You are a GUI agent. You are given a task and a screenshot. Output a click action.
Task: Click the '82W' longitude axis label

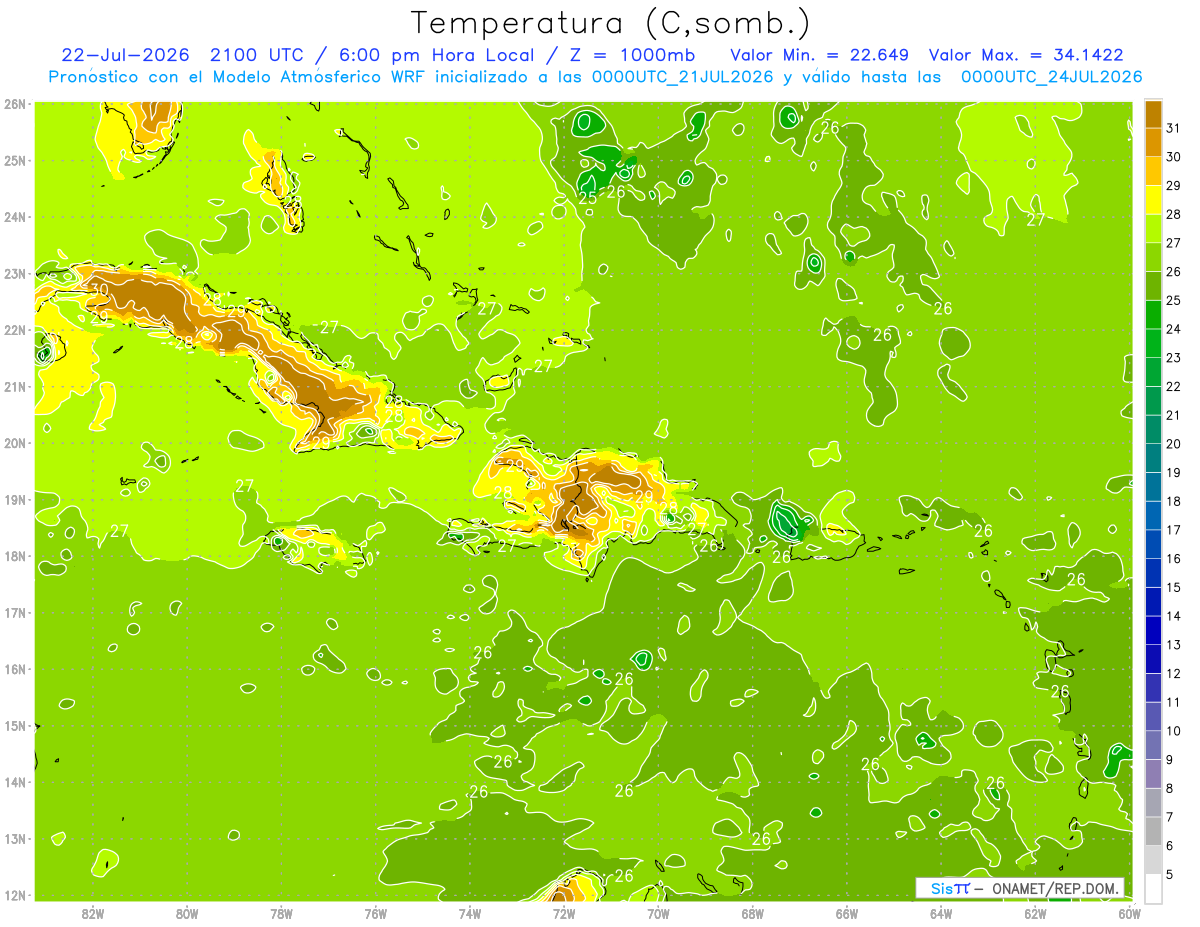(93, 912)
